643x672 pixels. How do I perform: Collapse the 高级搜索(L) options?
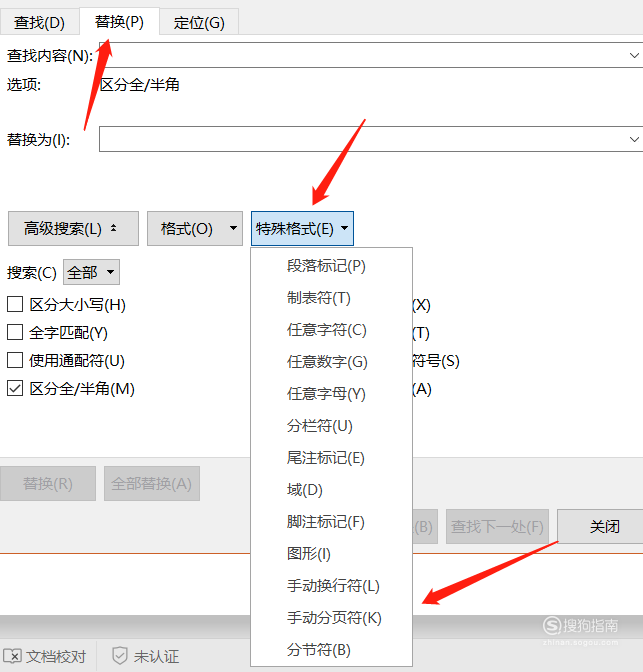pyautogui.click(x=73, y=228)
